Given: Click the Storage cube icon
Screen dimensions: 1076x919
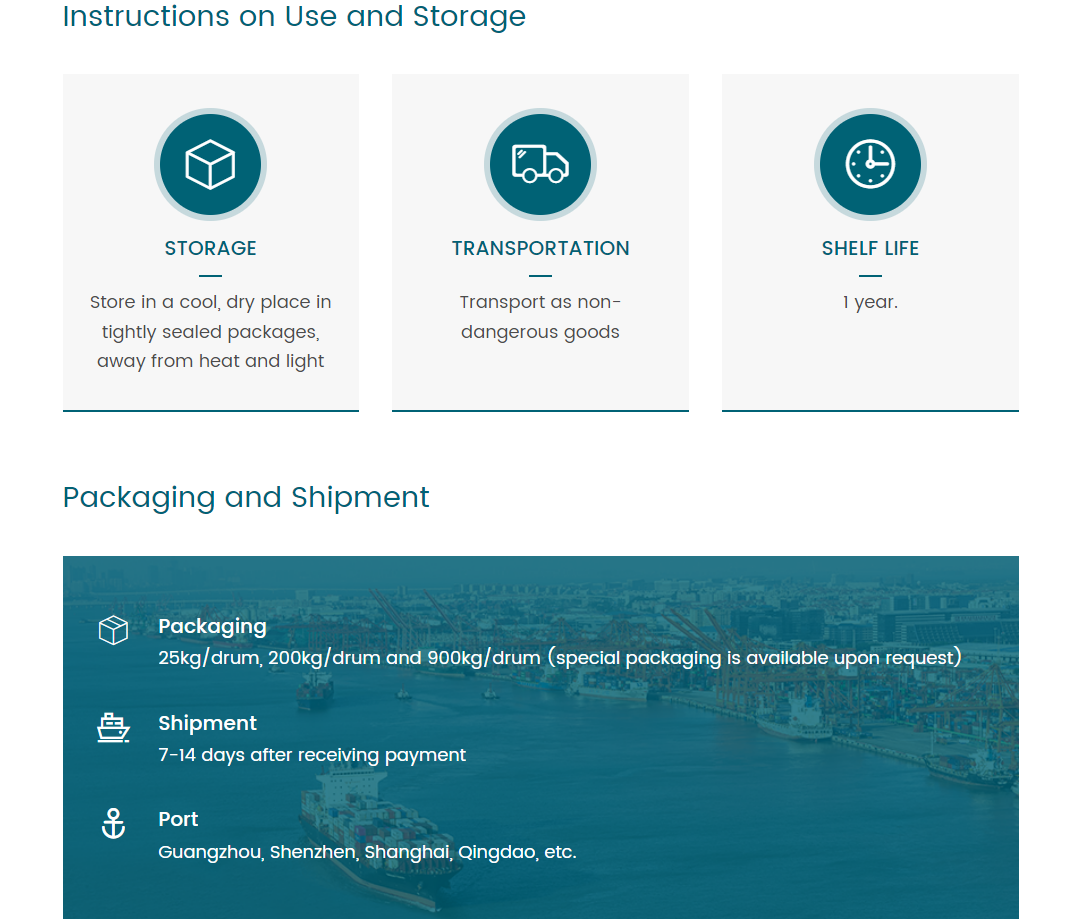Looking at the screenshot, I should (x=210, y=164).
